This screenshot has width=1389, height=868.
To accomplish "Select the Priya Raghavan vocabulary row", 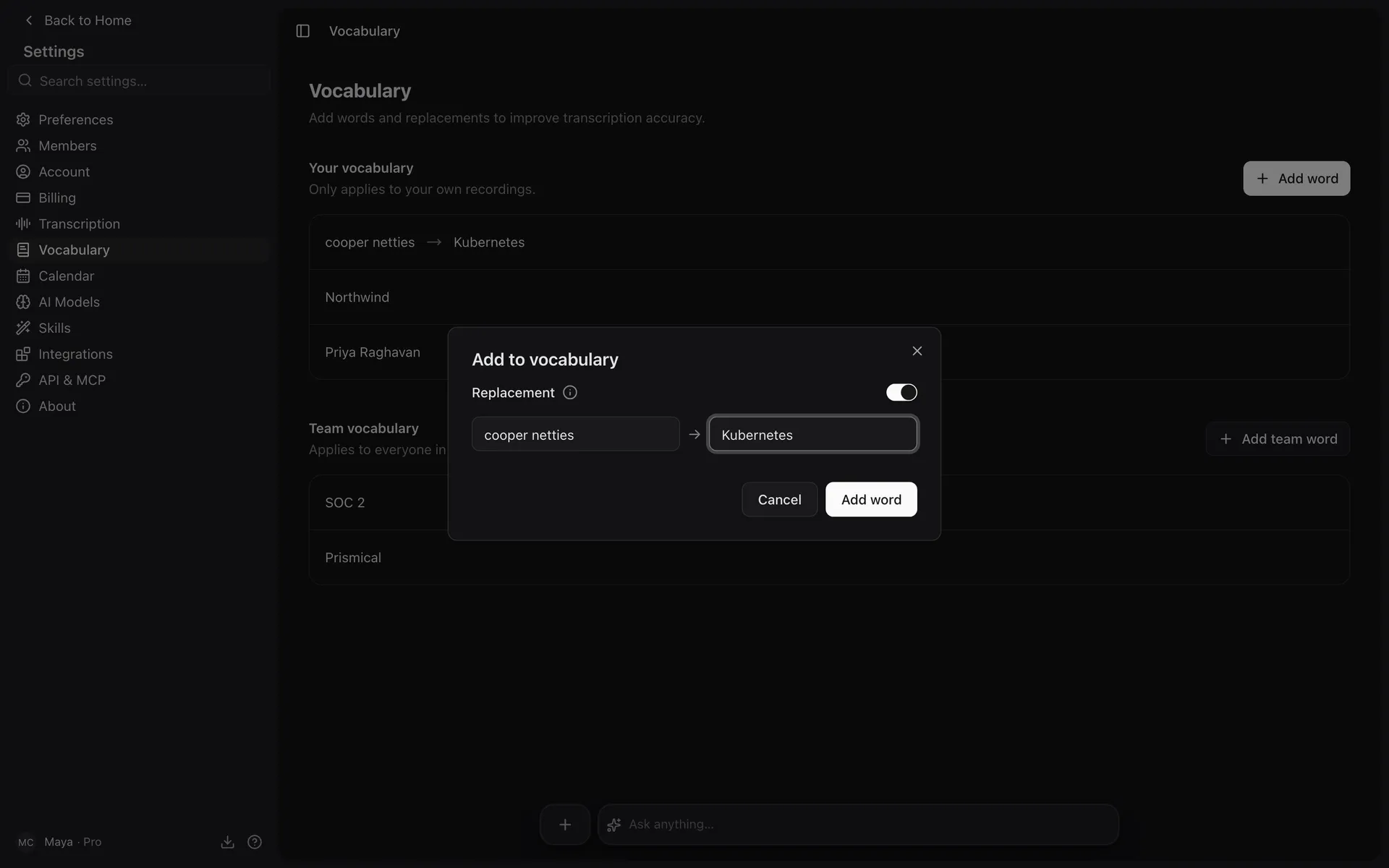I will pyautogui.click(x=829, y=352).
